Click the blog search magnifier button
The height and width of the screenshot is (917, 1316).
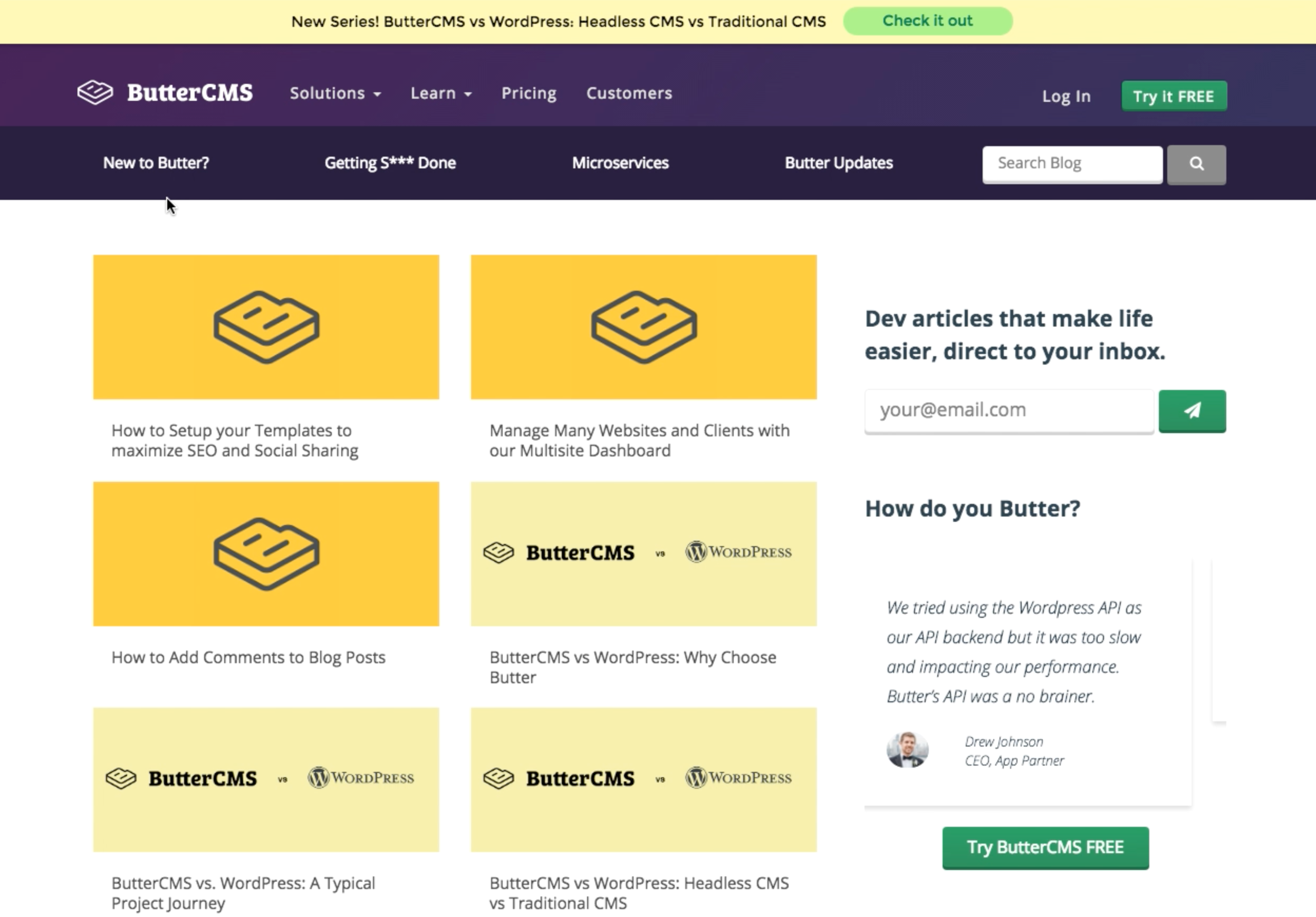coord(1196,164)
